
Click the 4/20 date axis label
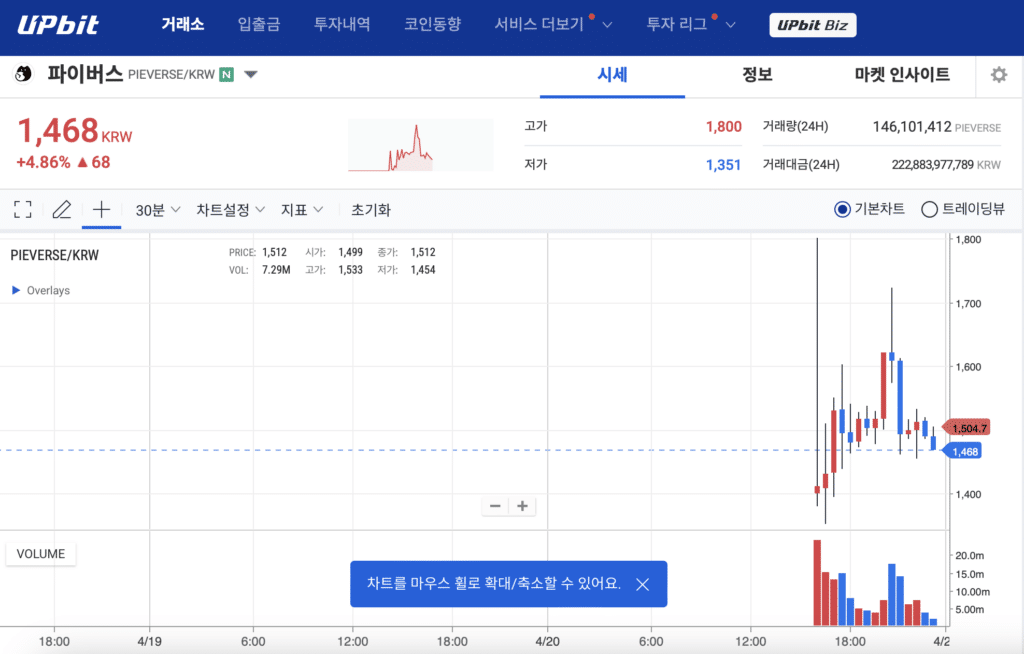click(x=547, y=642)
